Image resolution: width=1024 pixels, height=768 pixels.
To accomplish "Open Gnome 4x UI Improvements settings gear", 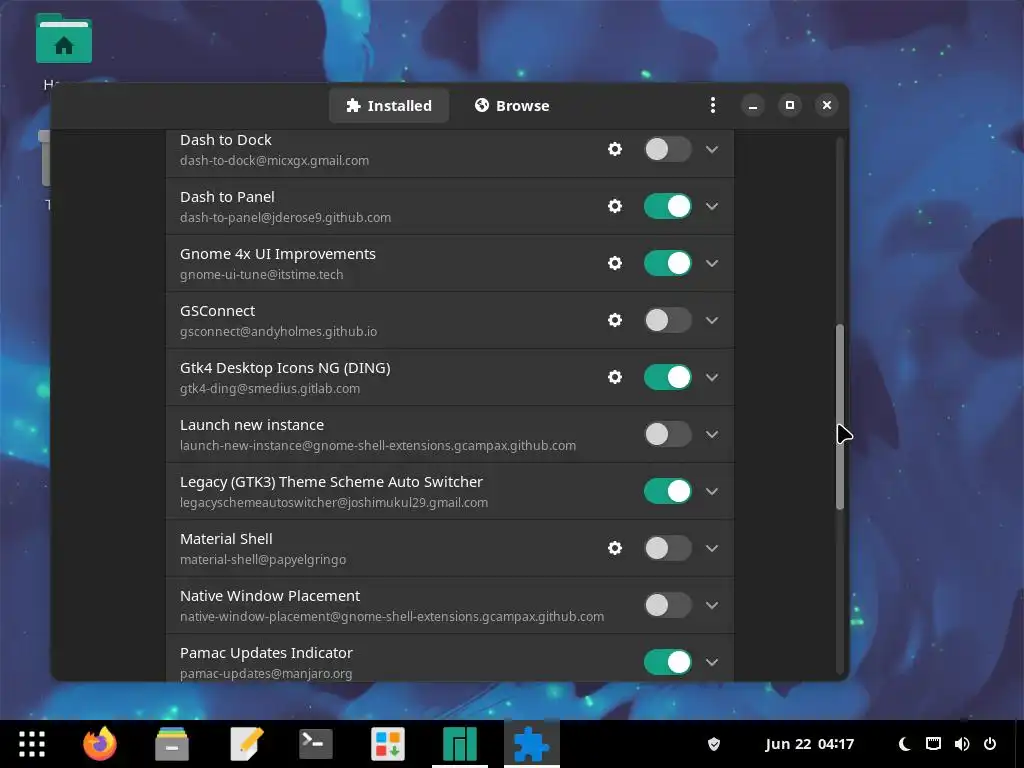I will (x=615, y=263).
